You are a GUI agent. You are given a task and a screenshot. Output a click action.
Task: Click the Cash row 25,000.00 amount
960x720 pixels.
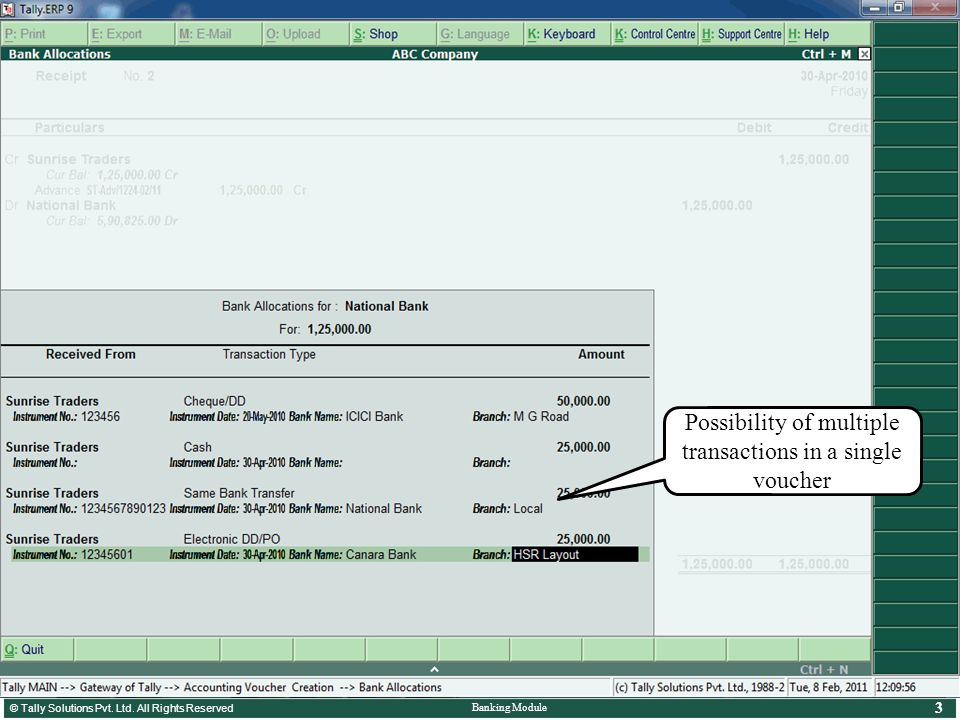tap(583, 448)
